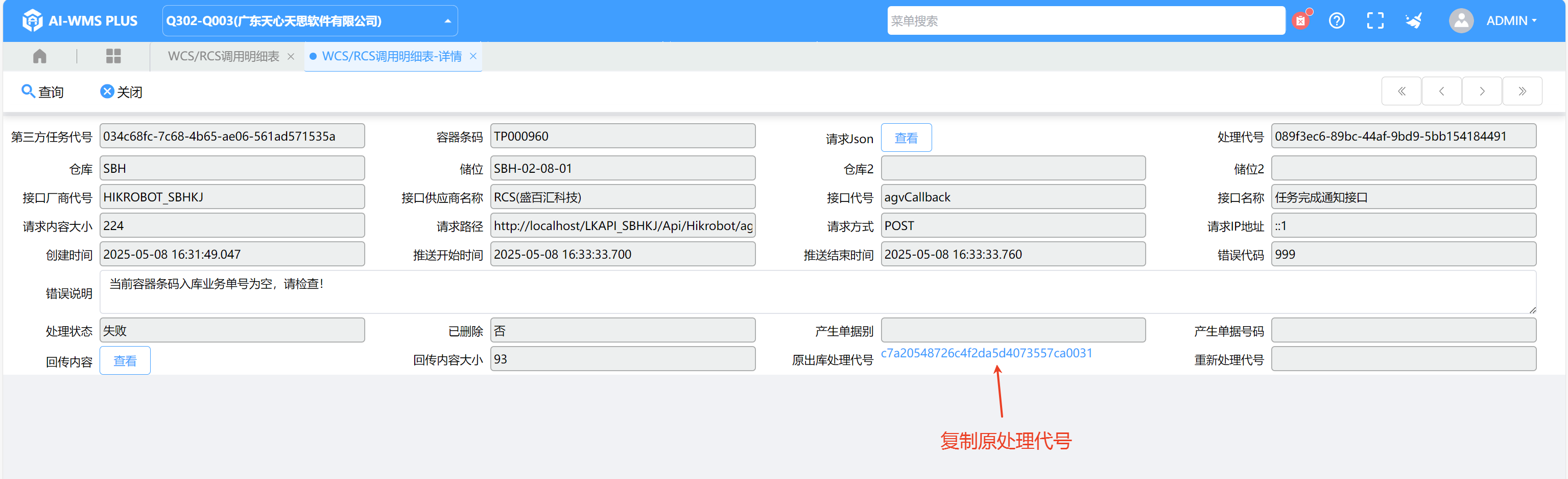Open the Q302-Q003 company dropdown
1568x479 pixels.
310,21
